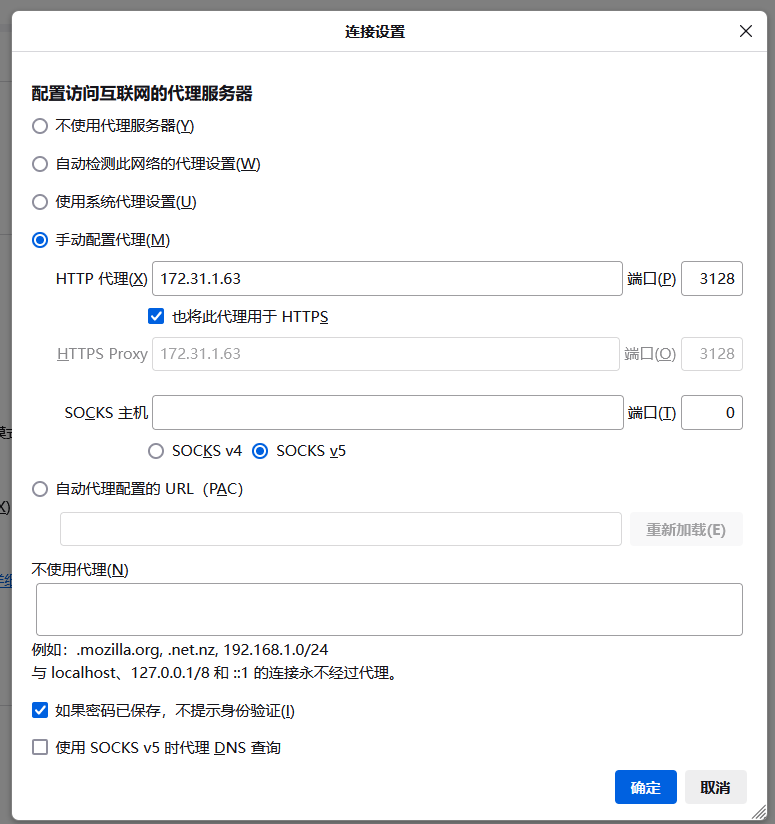Close the 连接设置 dialog with X

click(745, 31)
